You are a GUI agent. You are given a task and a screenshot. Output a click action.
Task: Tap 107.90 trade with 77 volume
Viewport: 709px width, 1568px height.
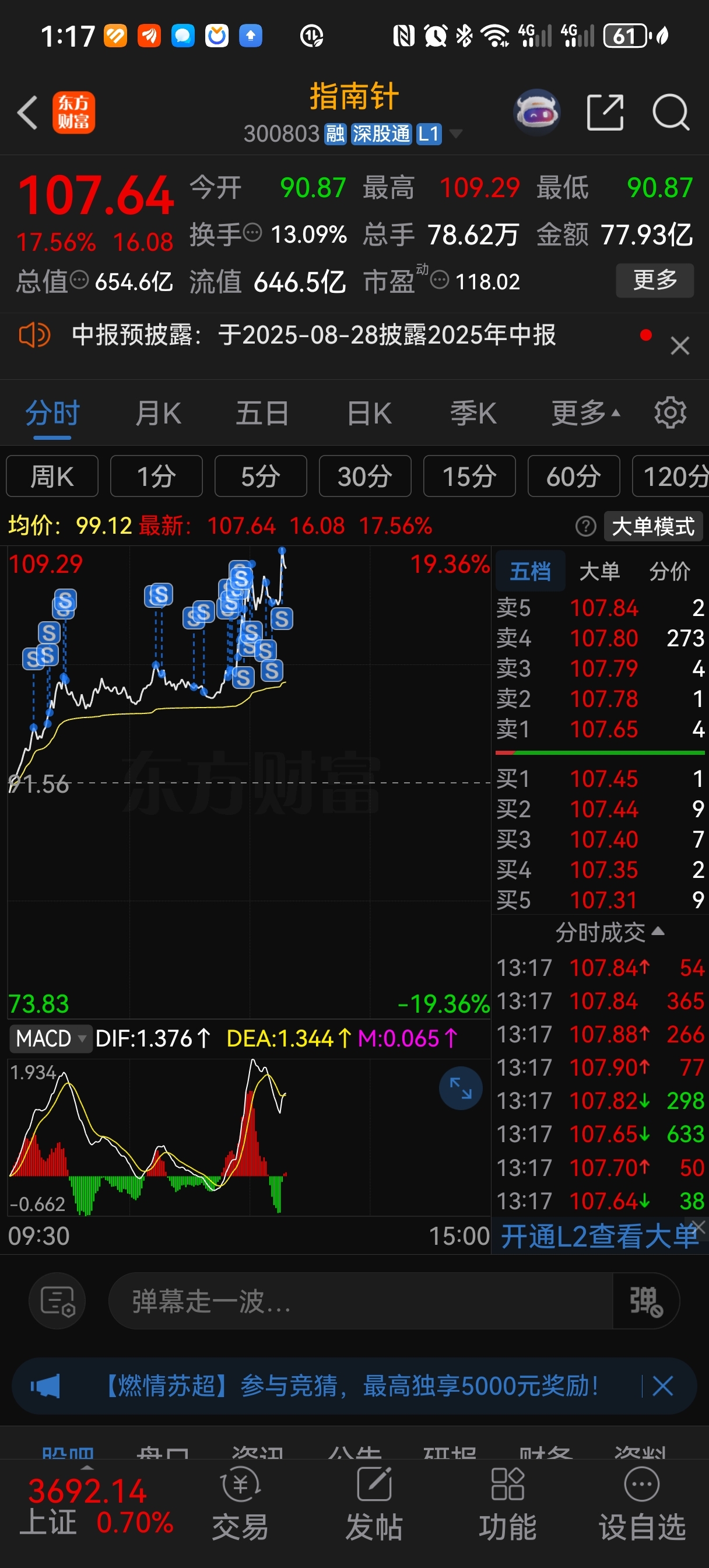[600, 1067]
